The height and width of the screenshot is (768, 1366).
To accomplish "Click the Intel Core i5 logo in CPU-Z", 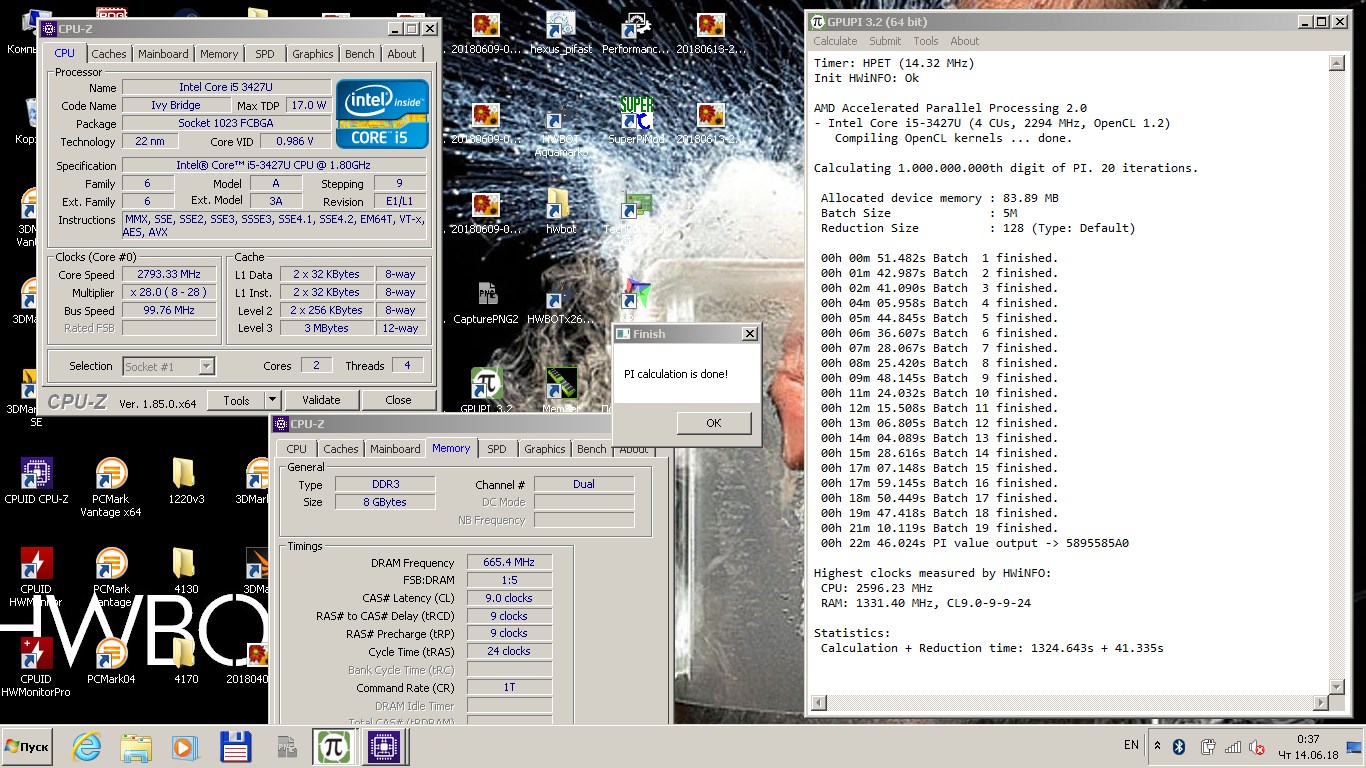I will [x=382, y=114].
